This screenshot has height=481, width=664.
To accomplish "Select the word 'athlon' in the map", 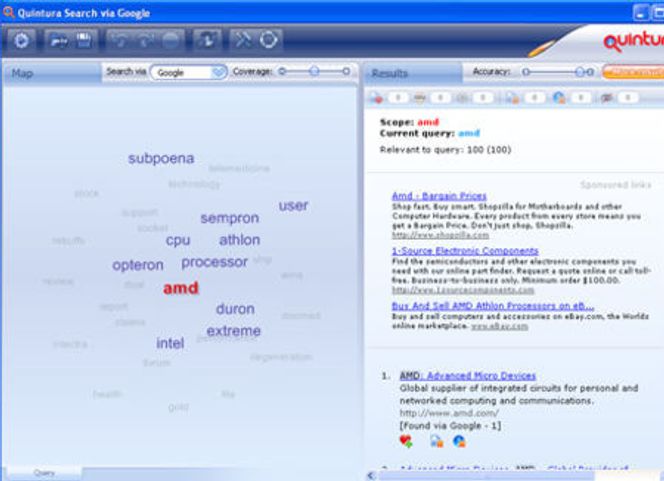I will tap(240, 240).
